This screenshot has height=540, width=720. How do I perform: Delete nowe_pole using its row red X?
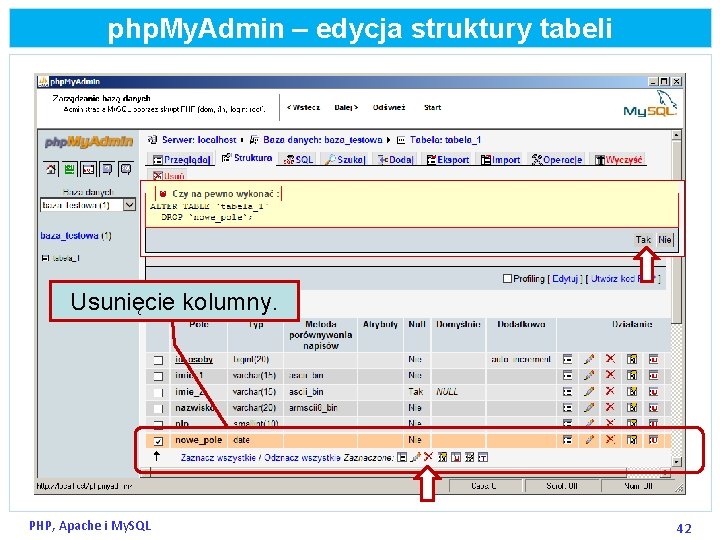point(610,439)
